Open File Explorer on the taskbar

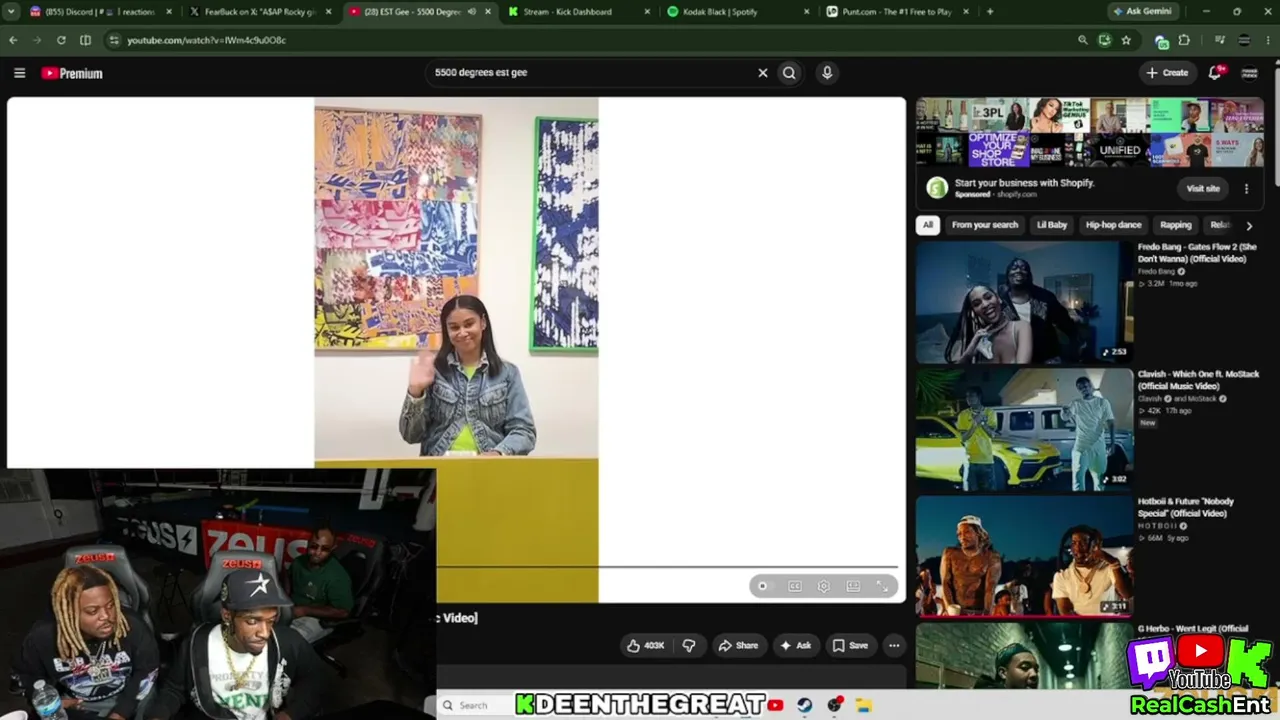point(864,705)
